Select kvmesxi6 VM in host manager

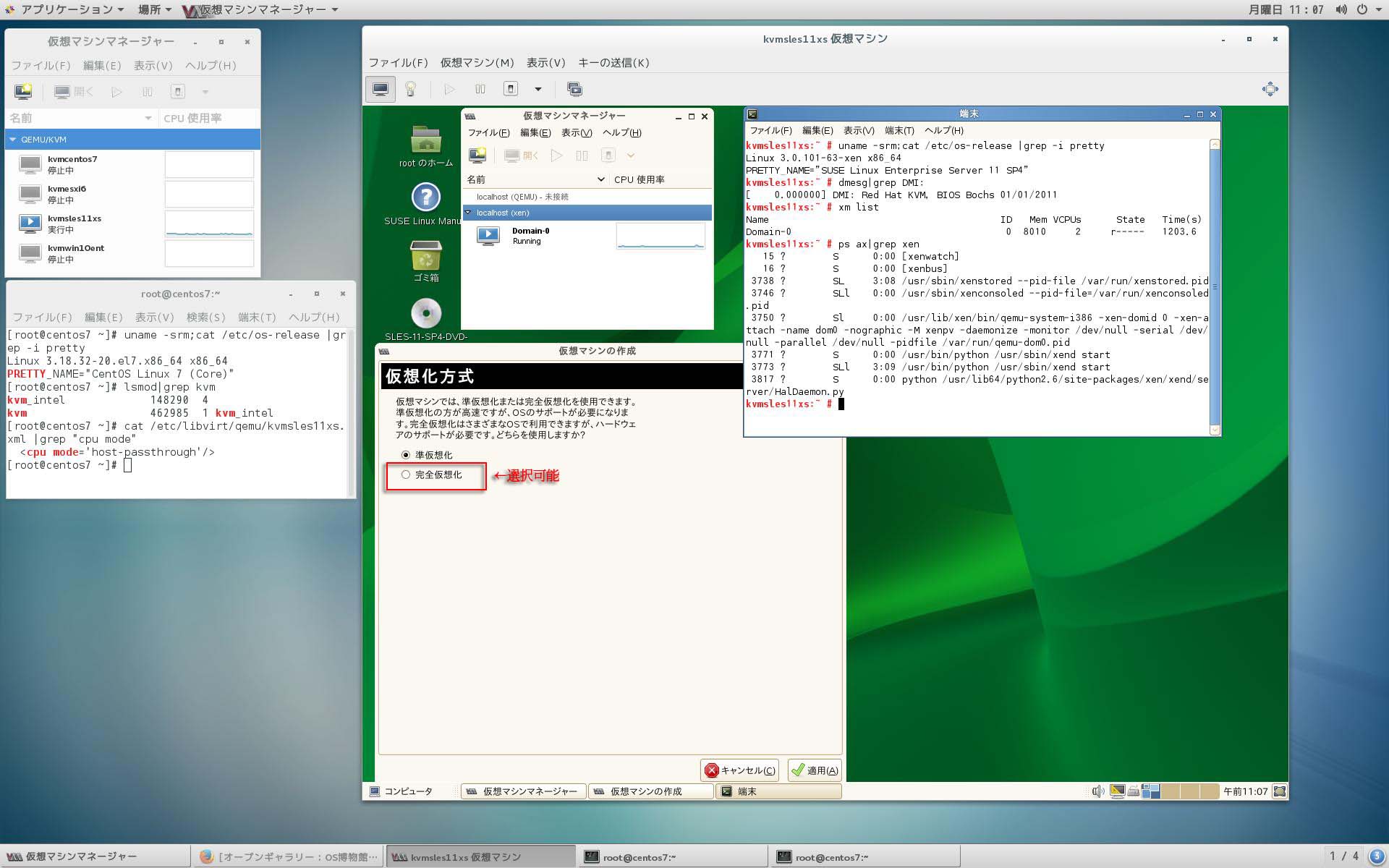tap(132, 194)
